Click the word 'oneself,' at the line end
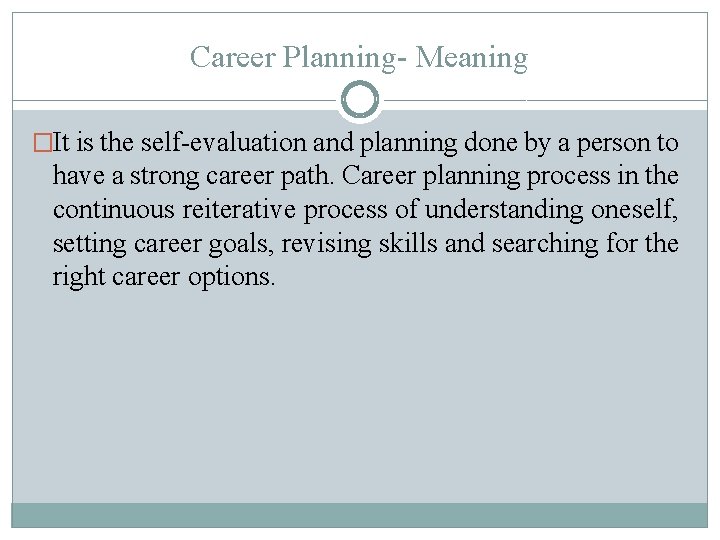The width and height of the screenshot is (720, 540). [634, 210]
